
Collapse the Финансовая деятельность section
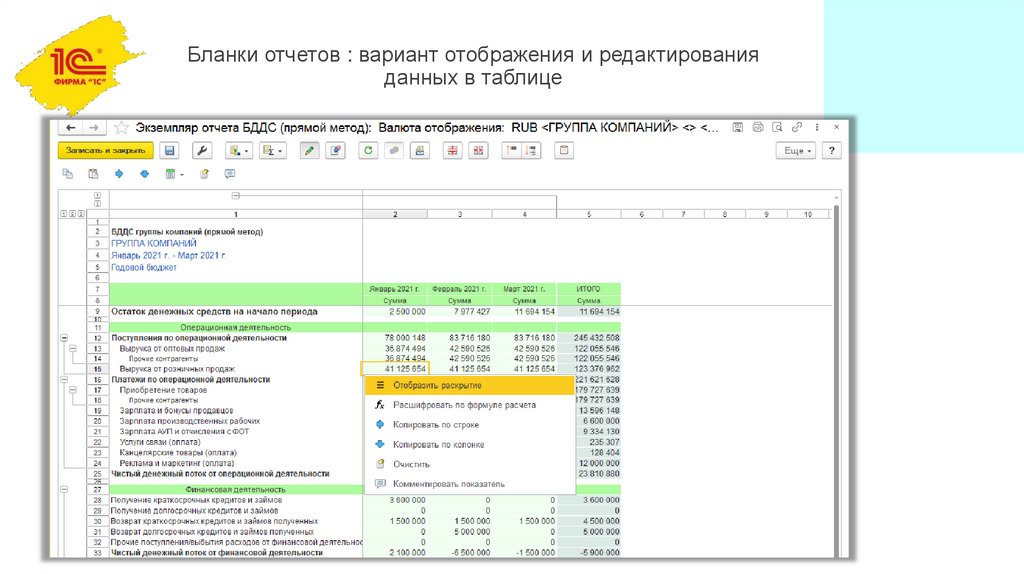[63, 490]
